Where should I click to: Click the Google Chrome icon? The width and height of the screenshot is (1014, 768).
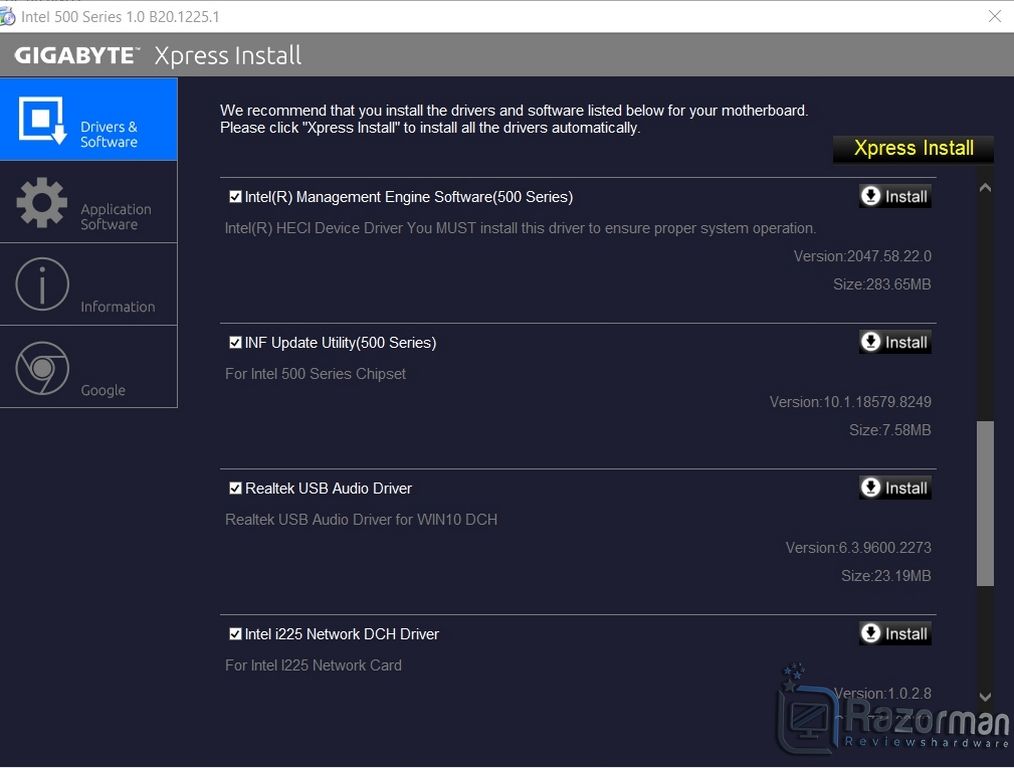[42, 368]
